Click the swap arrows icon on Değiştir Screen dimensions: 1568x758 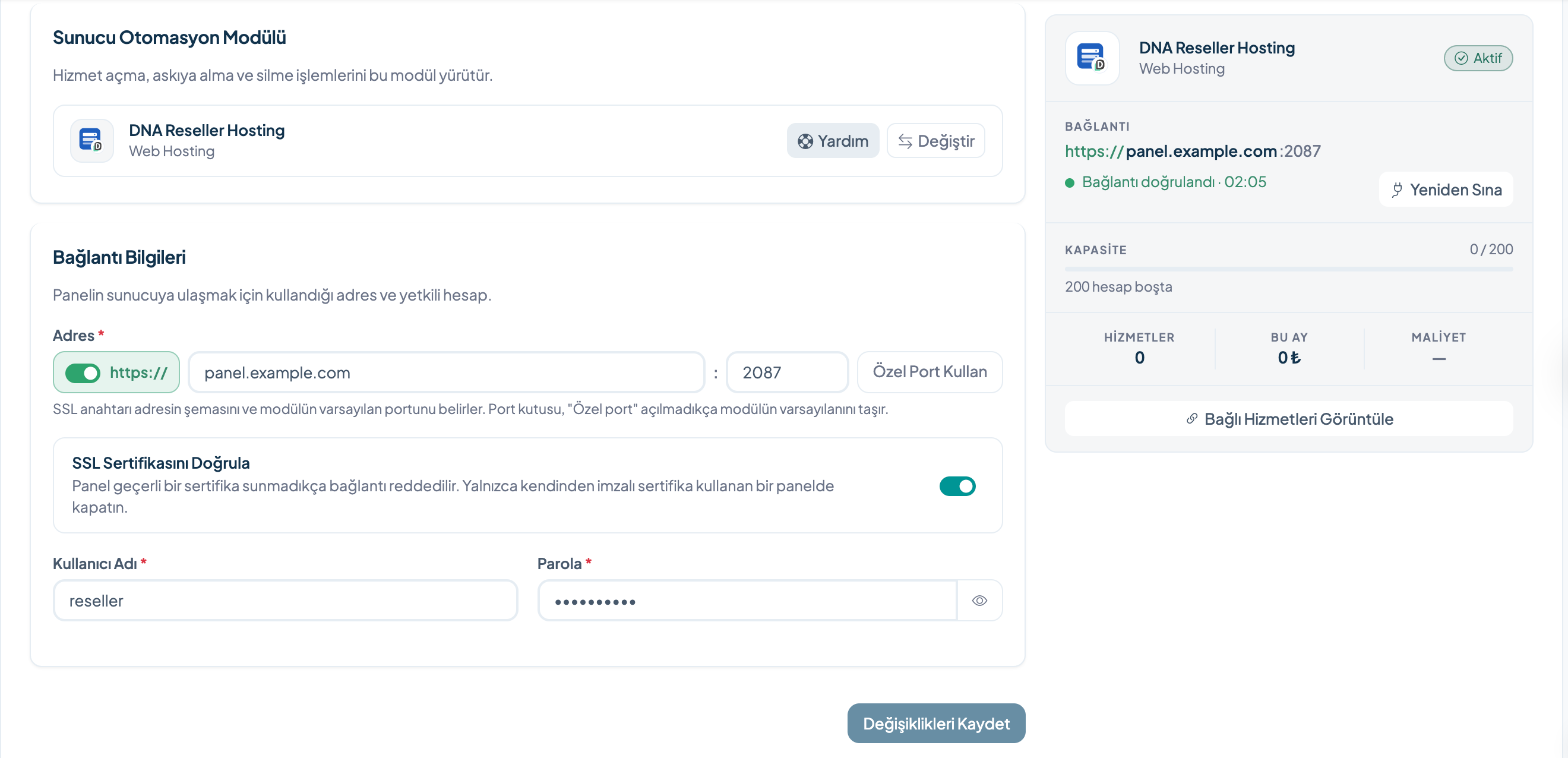coord(905,141)
